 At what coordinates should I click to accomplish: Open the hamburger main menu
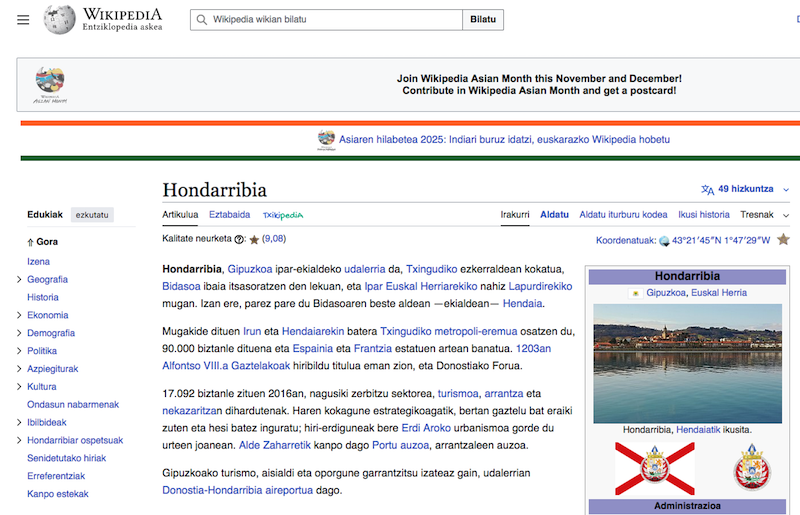pos(23,20)
